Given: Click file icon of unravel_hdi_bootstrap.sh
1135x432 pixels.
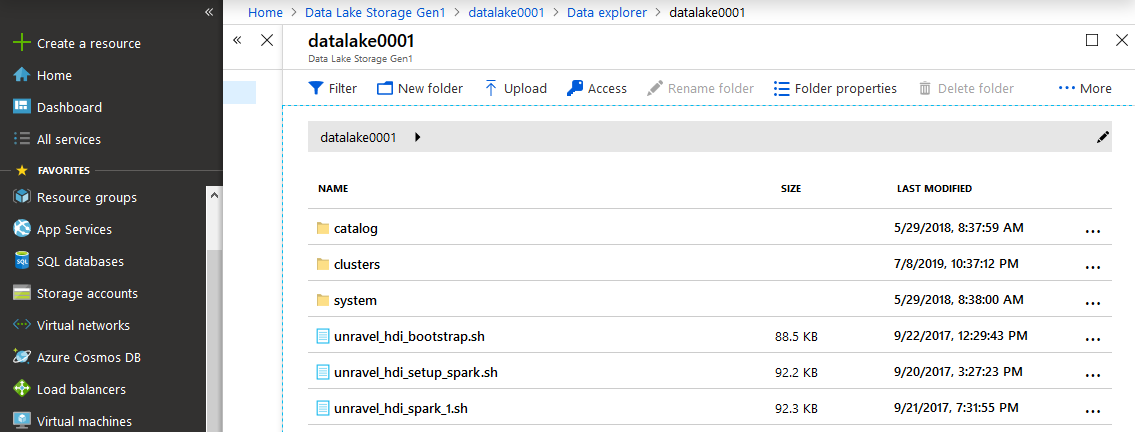Looking at the screenshot, I should point(323,336).
